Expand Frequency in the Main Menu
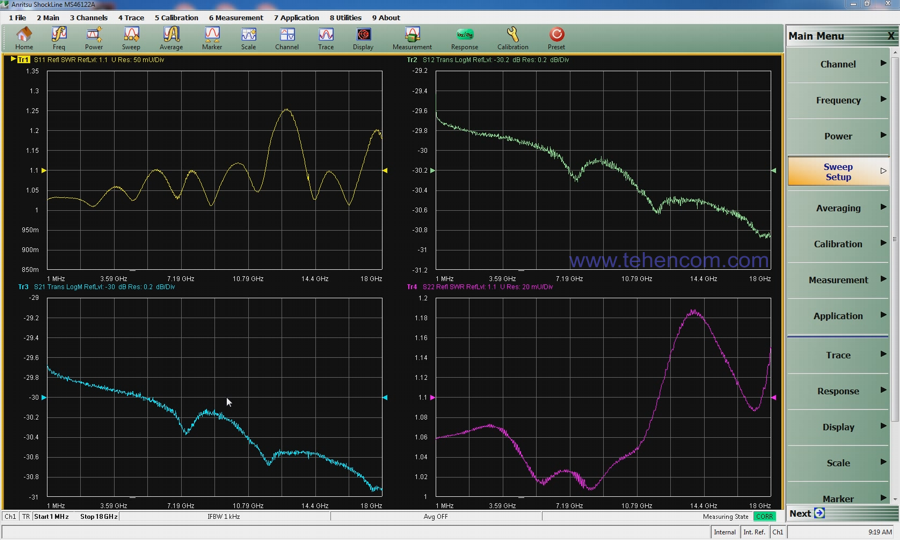Screen dimensions: 900x540 (838, 100)
